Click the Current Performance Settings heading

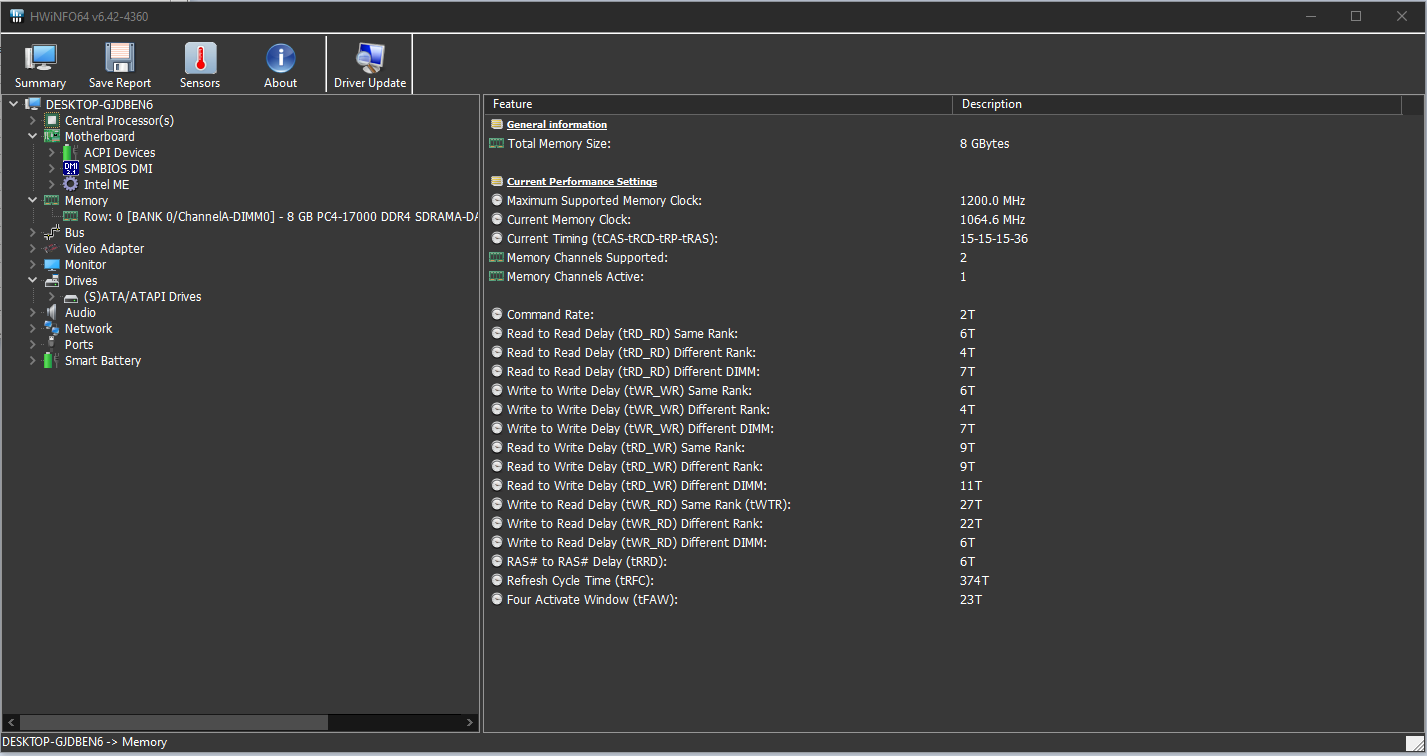(582, 182)
